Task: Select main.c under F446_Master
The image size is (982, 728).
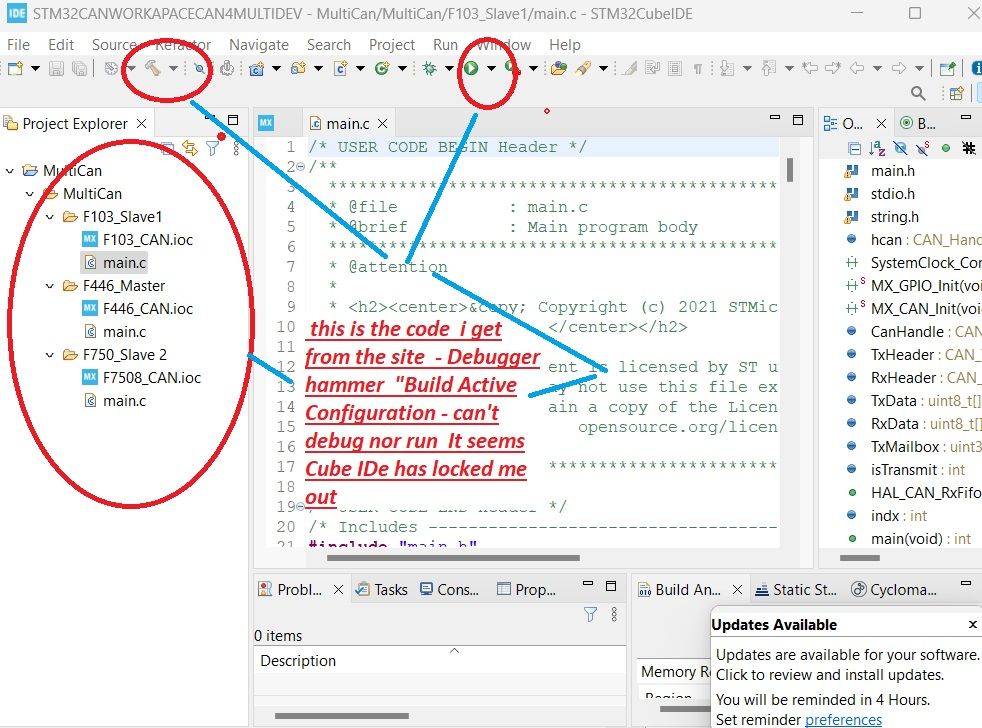Action: coord(115,331)
